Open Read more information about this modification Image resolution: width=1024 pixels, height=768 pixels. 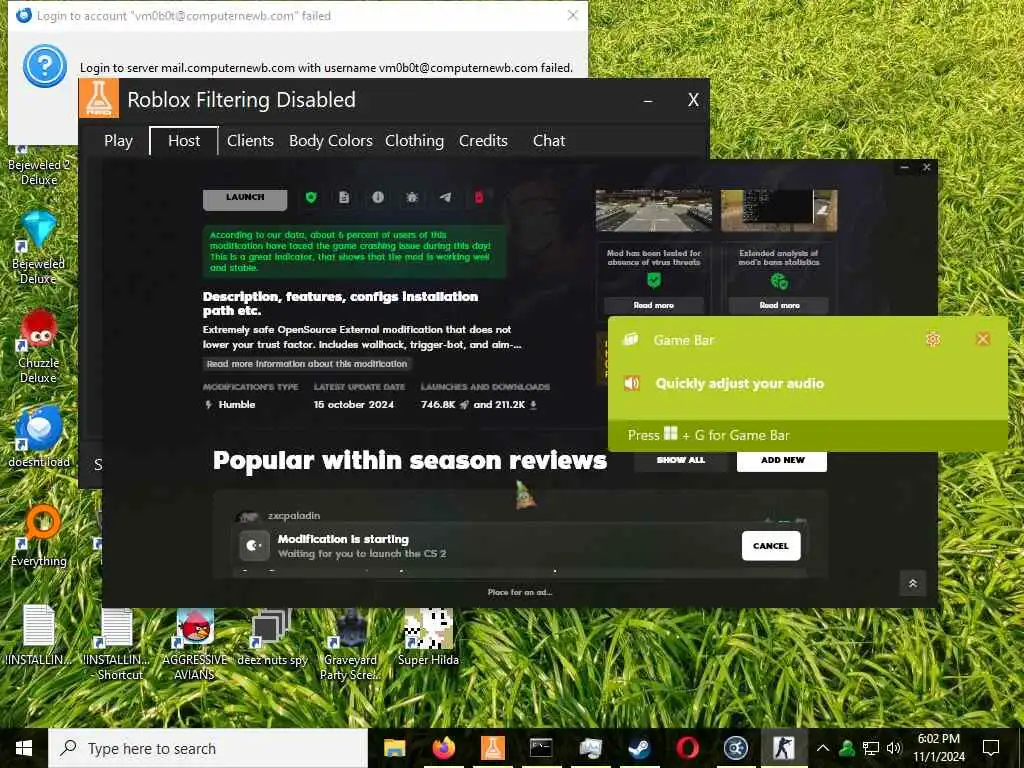coord(307,364)
